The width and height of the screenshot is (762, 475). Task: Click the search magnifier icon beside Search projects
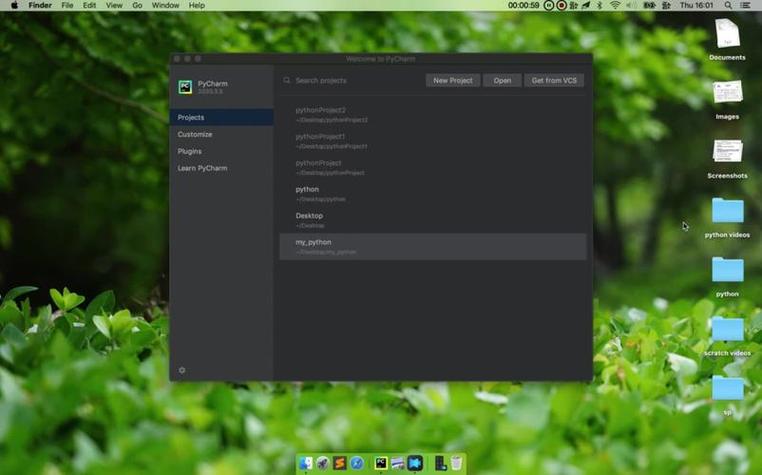pyautogui.click(x=287, y=80)
